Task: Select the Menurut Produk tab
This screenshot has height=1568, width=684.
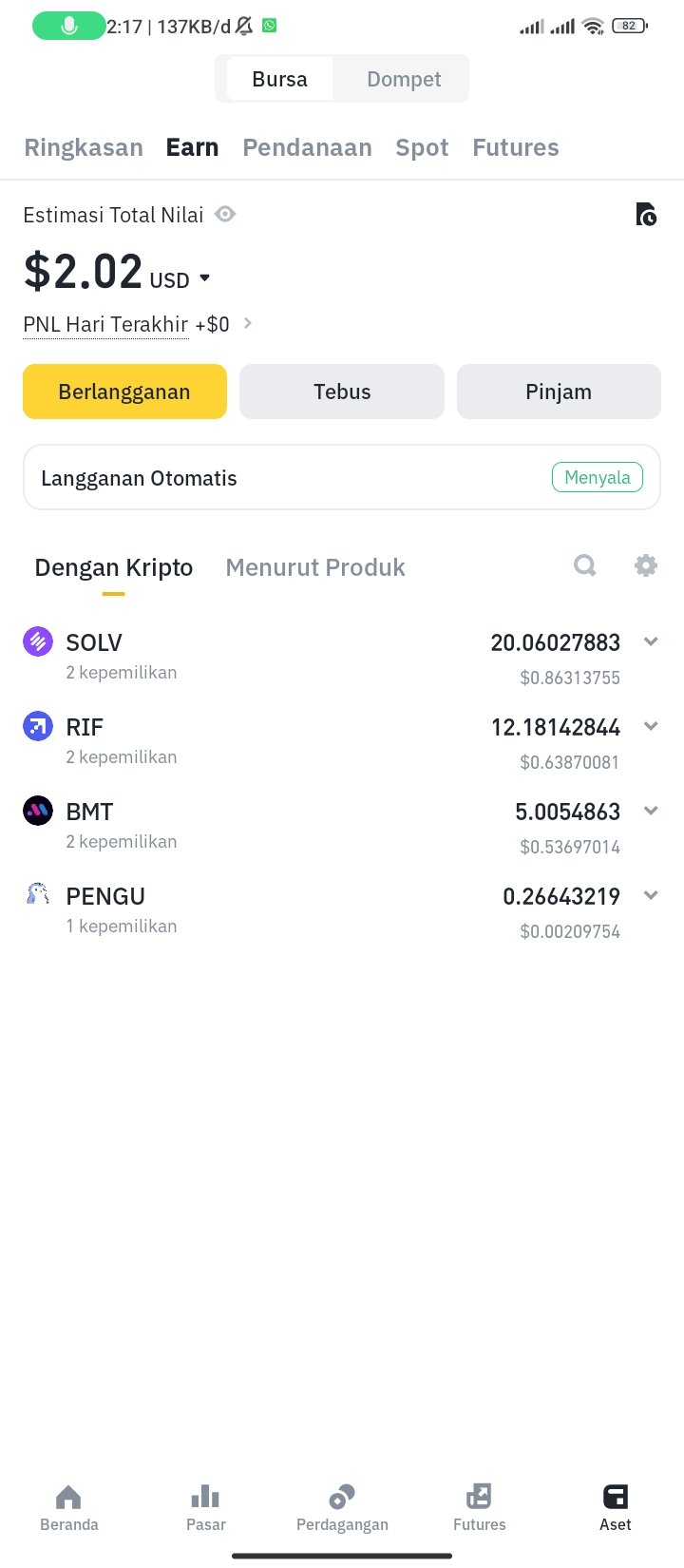Action: [315, 567]
